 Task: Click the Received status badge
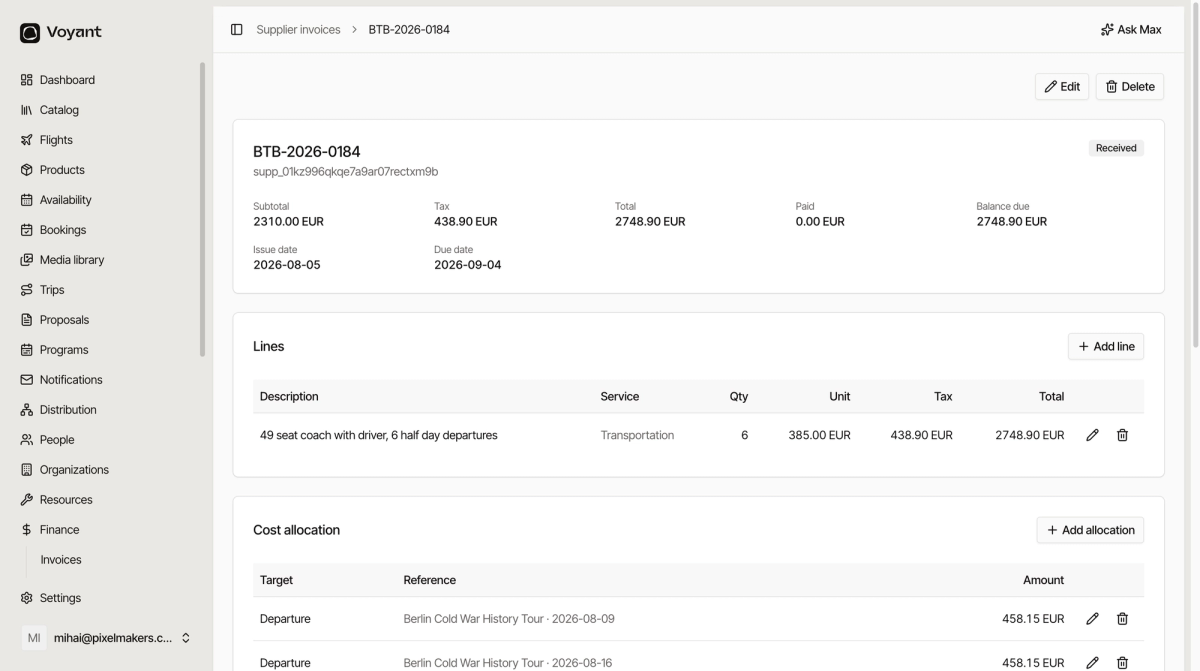(1116, 148)
